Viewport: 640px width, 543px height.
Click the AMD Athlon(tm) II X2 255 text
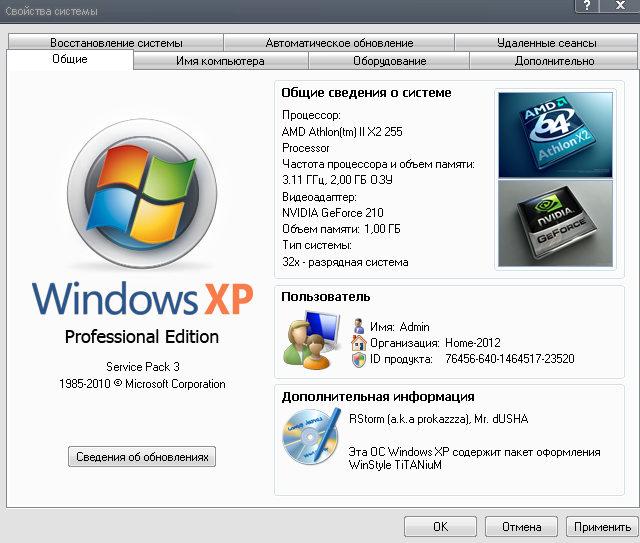click(x=342, y=132)
